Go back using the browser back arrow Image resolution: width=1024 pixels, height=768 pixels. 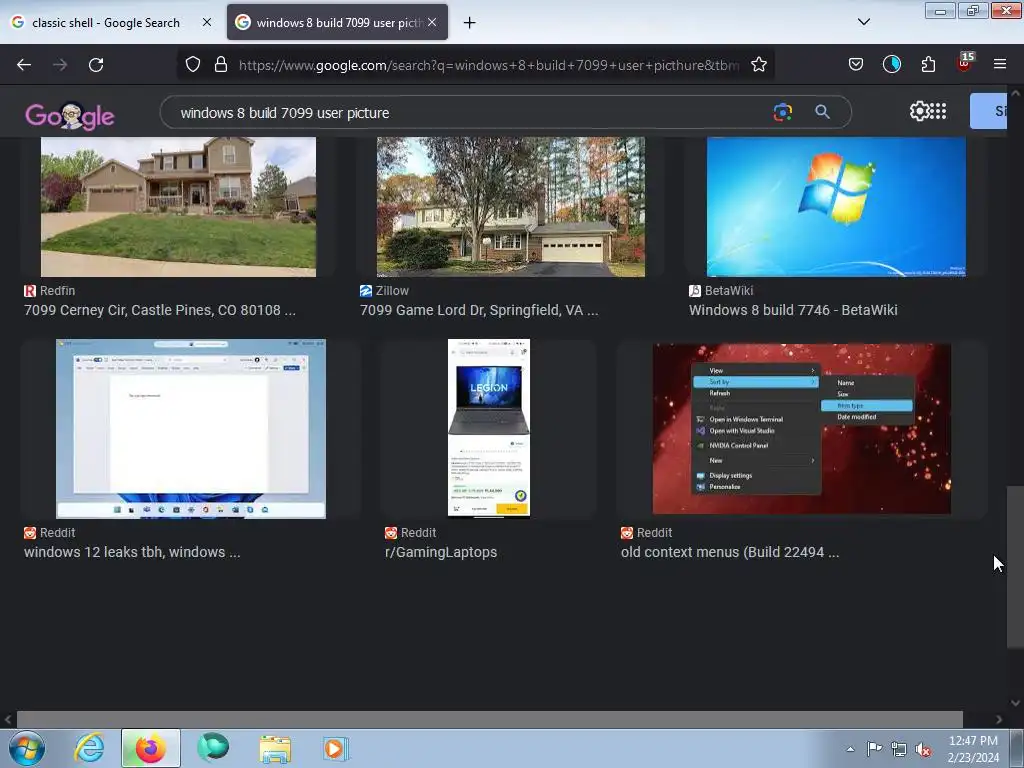click(x=24, y=65)
